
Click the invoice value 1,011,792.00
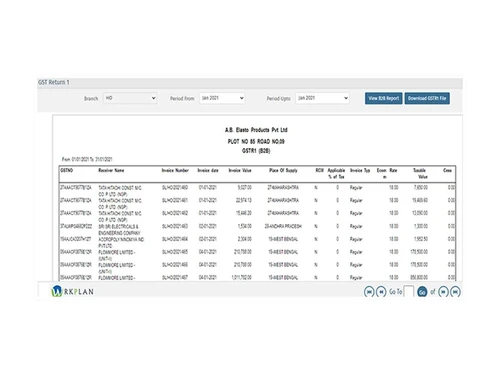[242, 277]
